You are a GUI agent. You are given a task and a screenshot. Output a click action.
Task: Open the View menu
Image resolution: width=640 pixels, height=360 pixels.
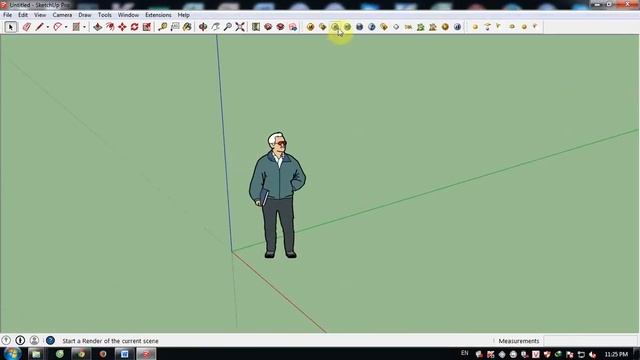40,15
